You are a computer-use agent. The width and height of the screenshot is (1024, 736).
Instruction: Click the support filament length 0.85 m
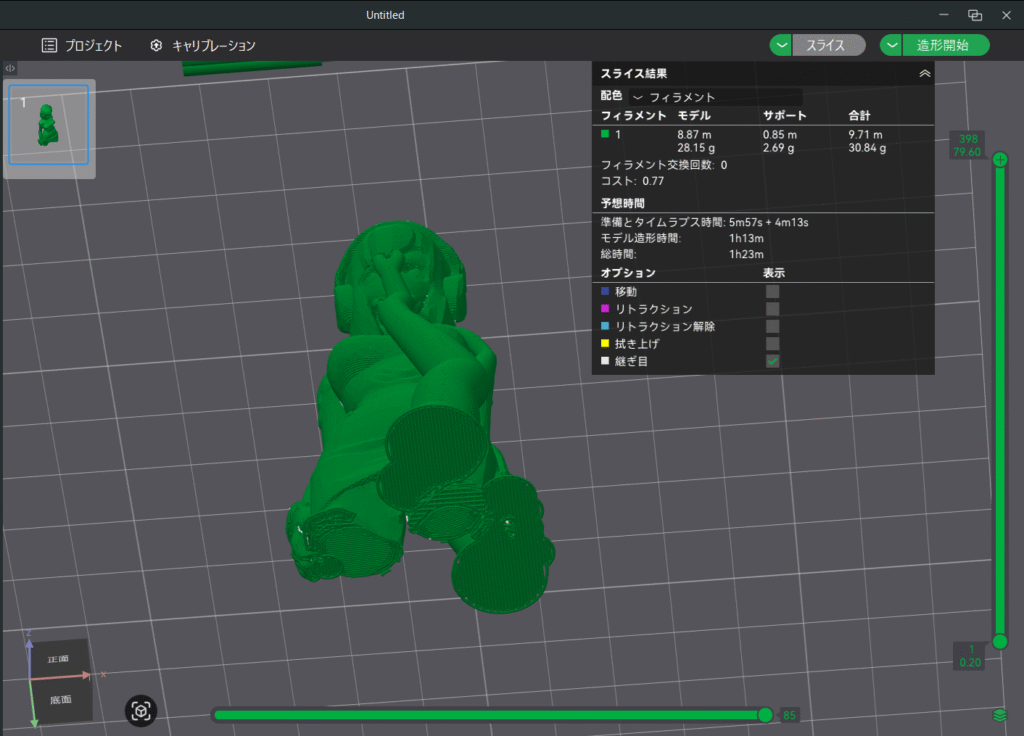(780, 135)
